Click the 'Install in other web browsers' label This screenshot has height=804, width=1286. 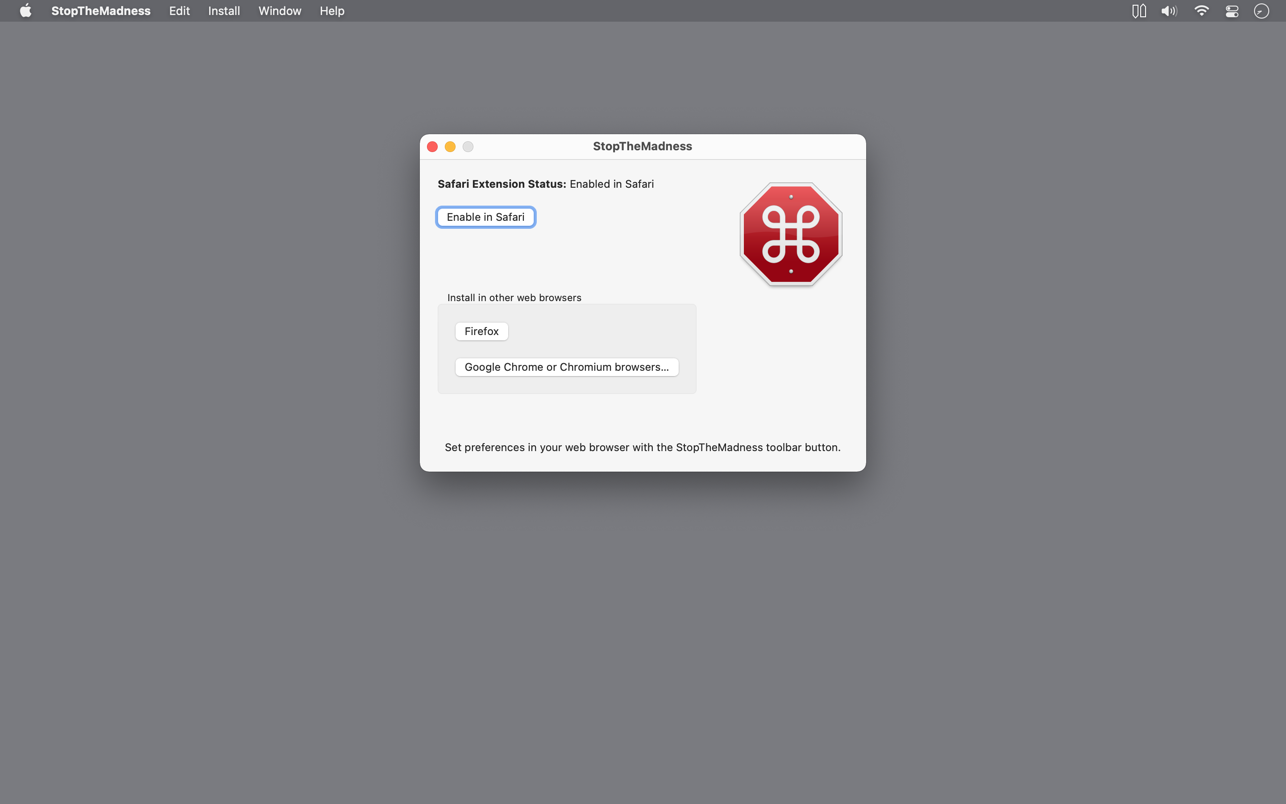[514, 298]
